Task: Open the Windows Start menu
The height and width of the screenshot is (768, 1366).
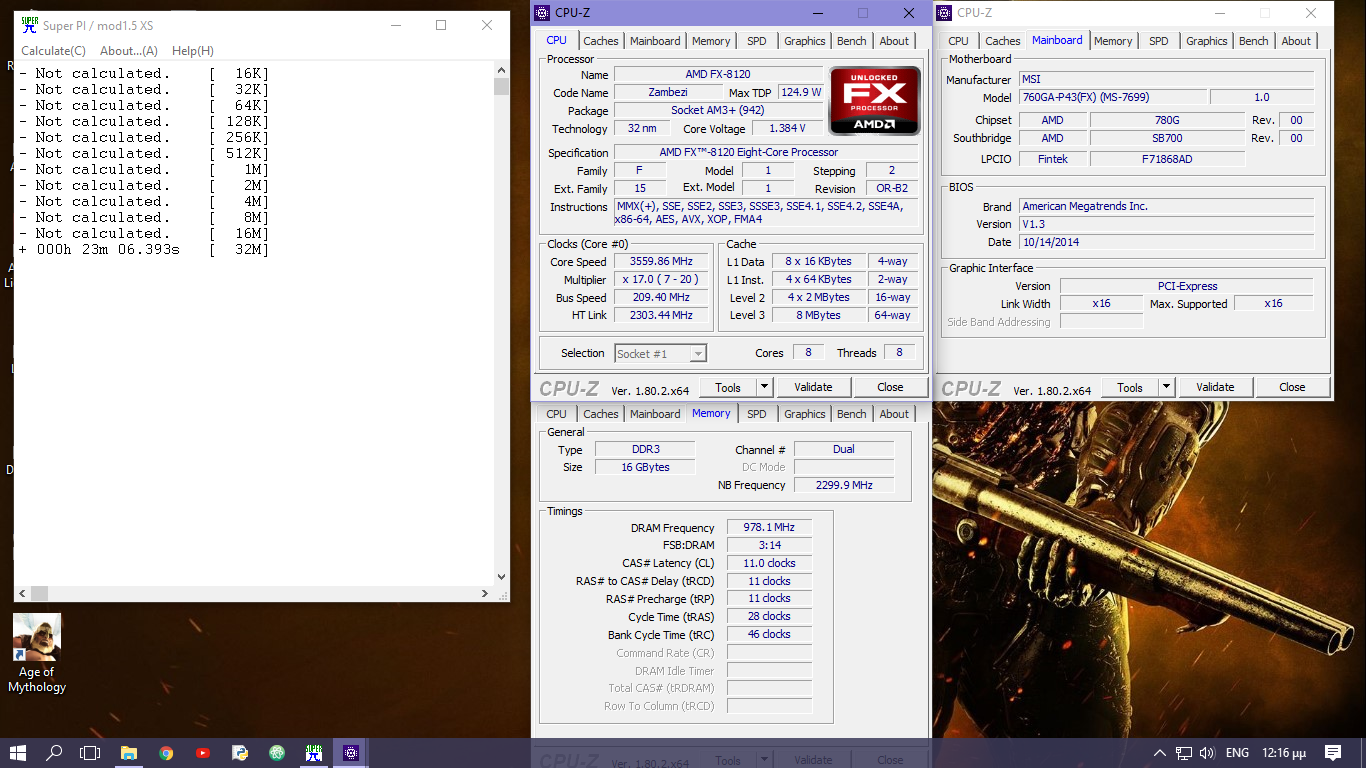Action: (x=18, y=753)
